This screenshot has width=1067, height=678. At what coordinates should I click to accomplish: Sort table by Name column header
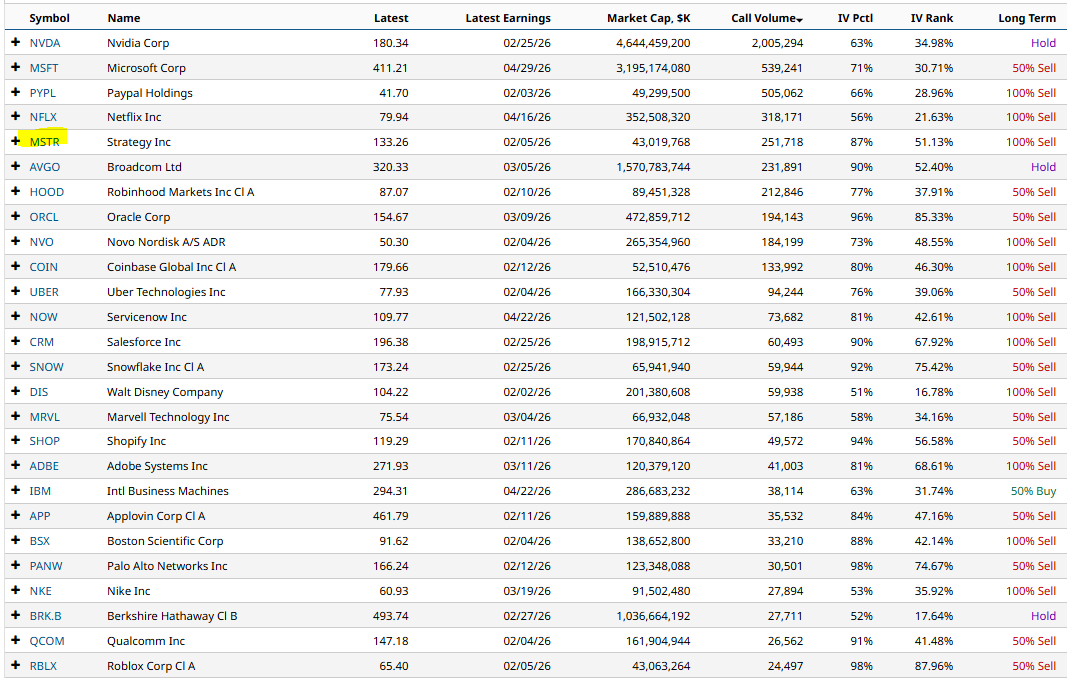click(x=124, y=18)
